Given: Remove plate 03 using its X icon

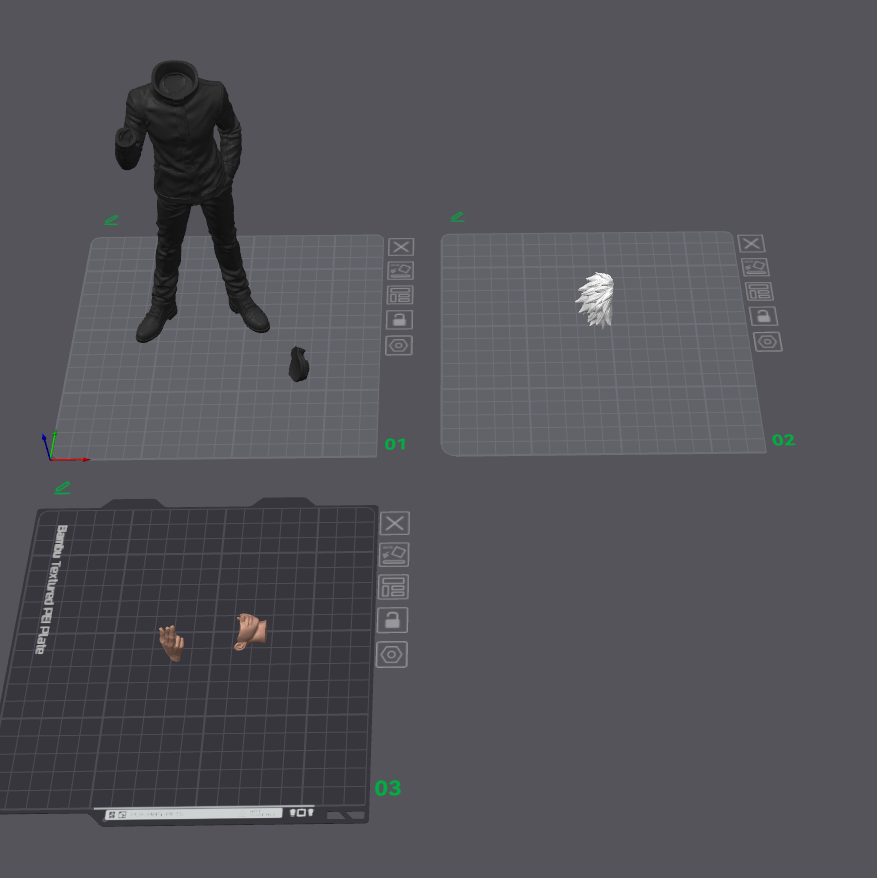Looking at the screenshot, I should click(395, 524).
